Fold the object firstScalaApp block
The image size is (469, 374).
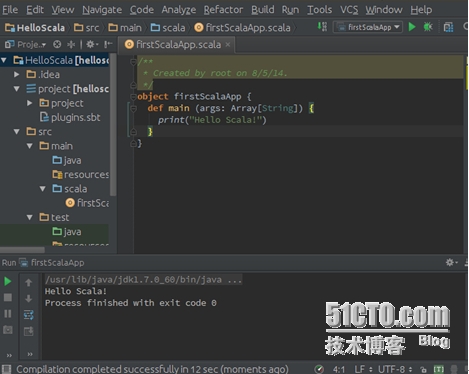(x=133, y=97)
